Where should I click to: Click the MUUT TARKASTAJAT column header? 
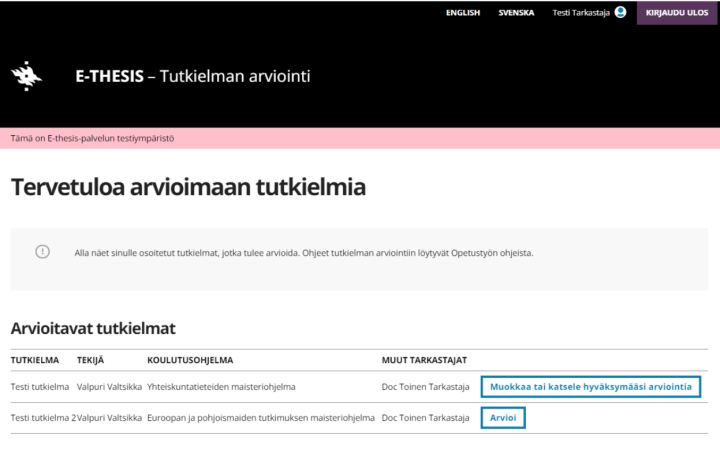pos(424,360)
